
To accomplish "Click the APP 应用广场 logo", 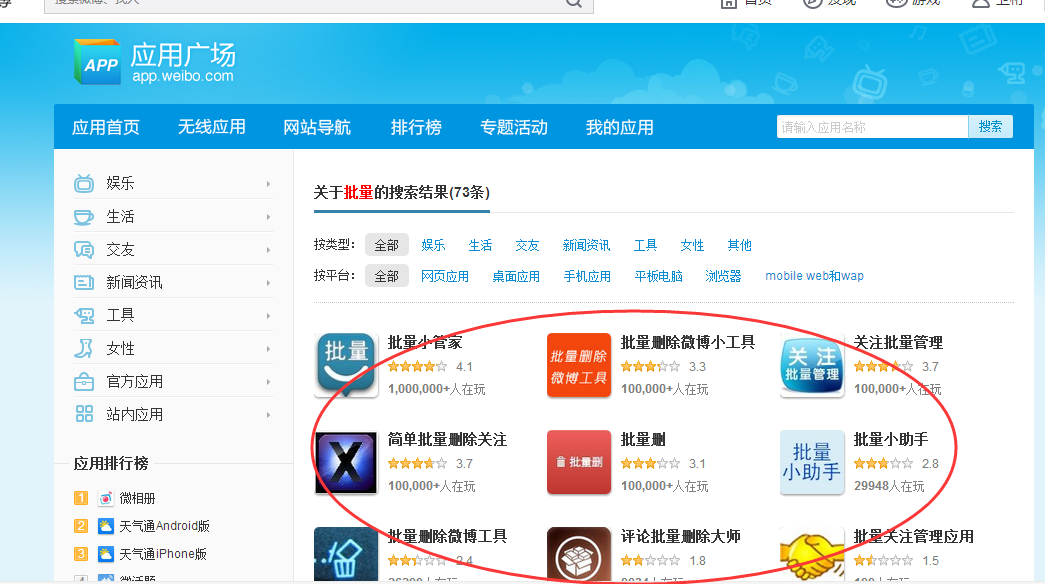I will [x=155, y=62].
